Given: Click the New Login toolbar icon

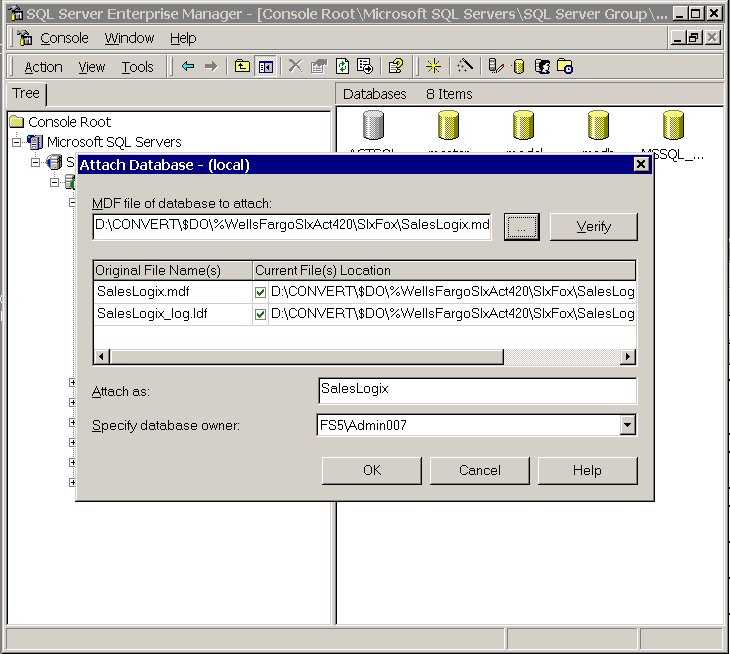Looking at the screenshot, I should [542, 66].
